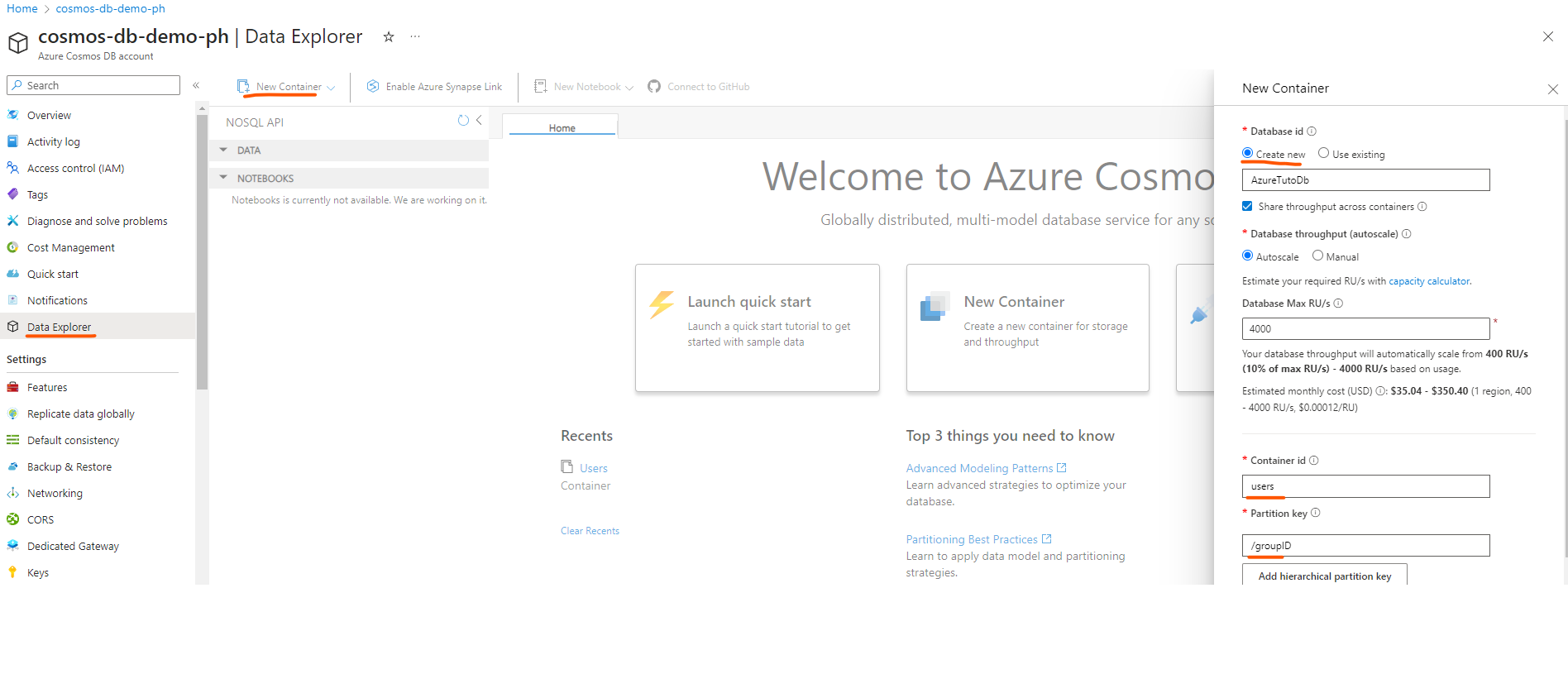The width and height of the screenshot is (1568, 698).
Task: Select the Use existing database radio button
Action: [1323, 153]
